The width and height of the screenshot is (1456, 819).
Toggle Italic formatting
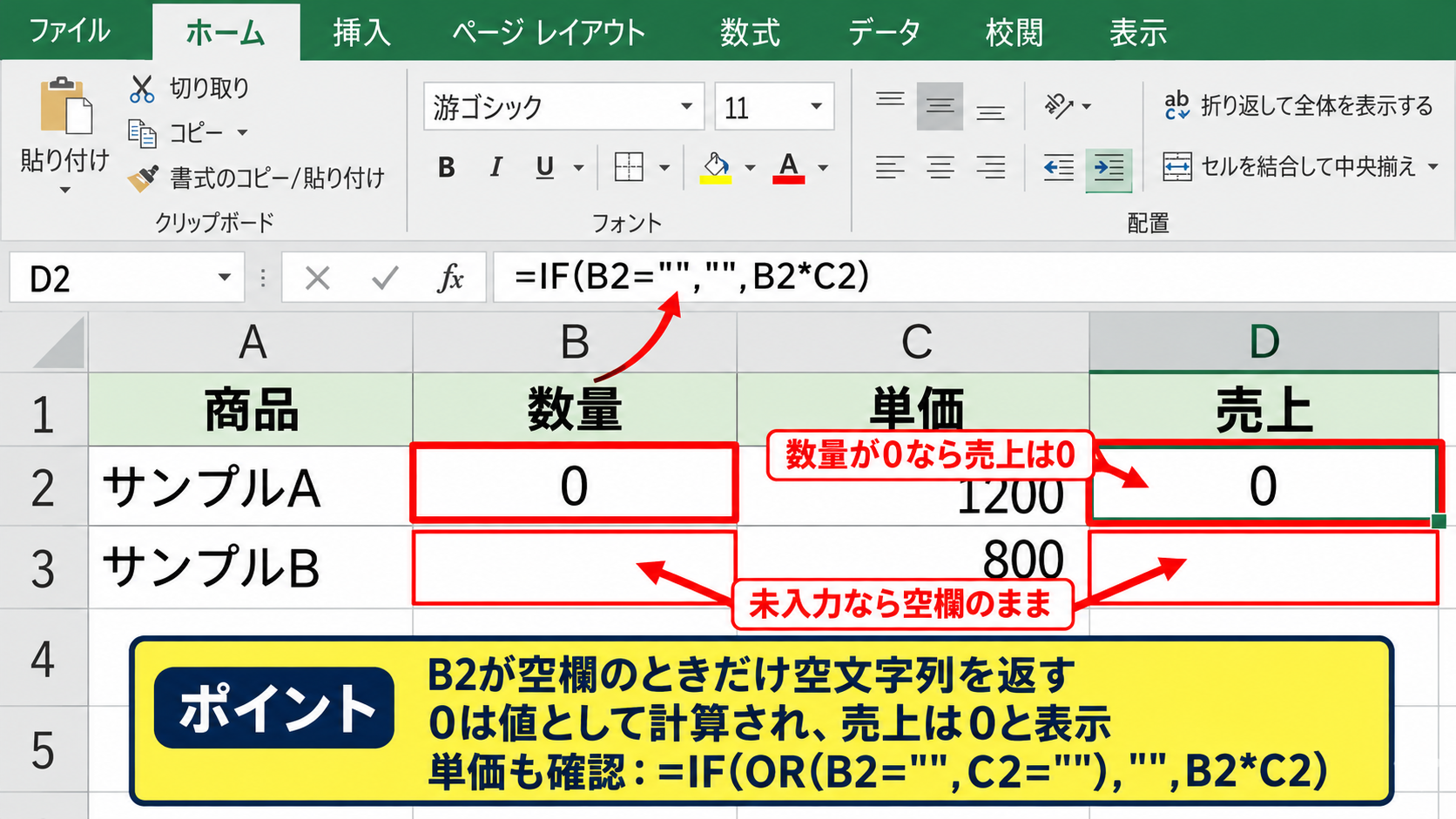(495, 166)
